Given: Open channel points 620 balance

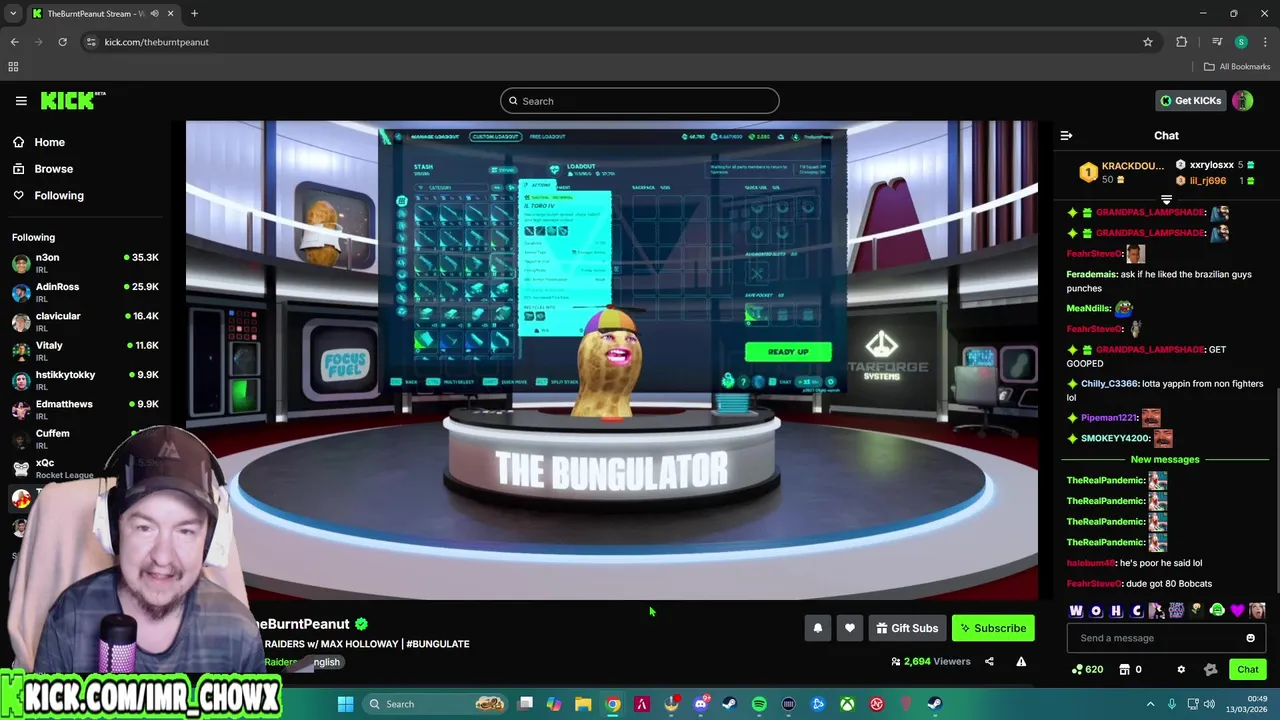Looking at the screenshot, I should tap(1087, 670).
